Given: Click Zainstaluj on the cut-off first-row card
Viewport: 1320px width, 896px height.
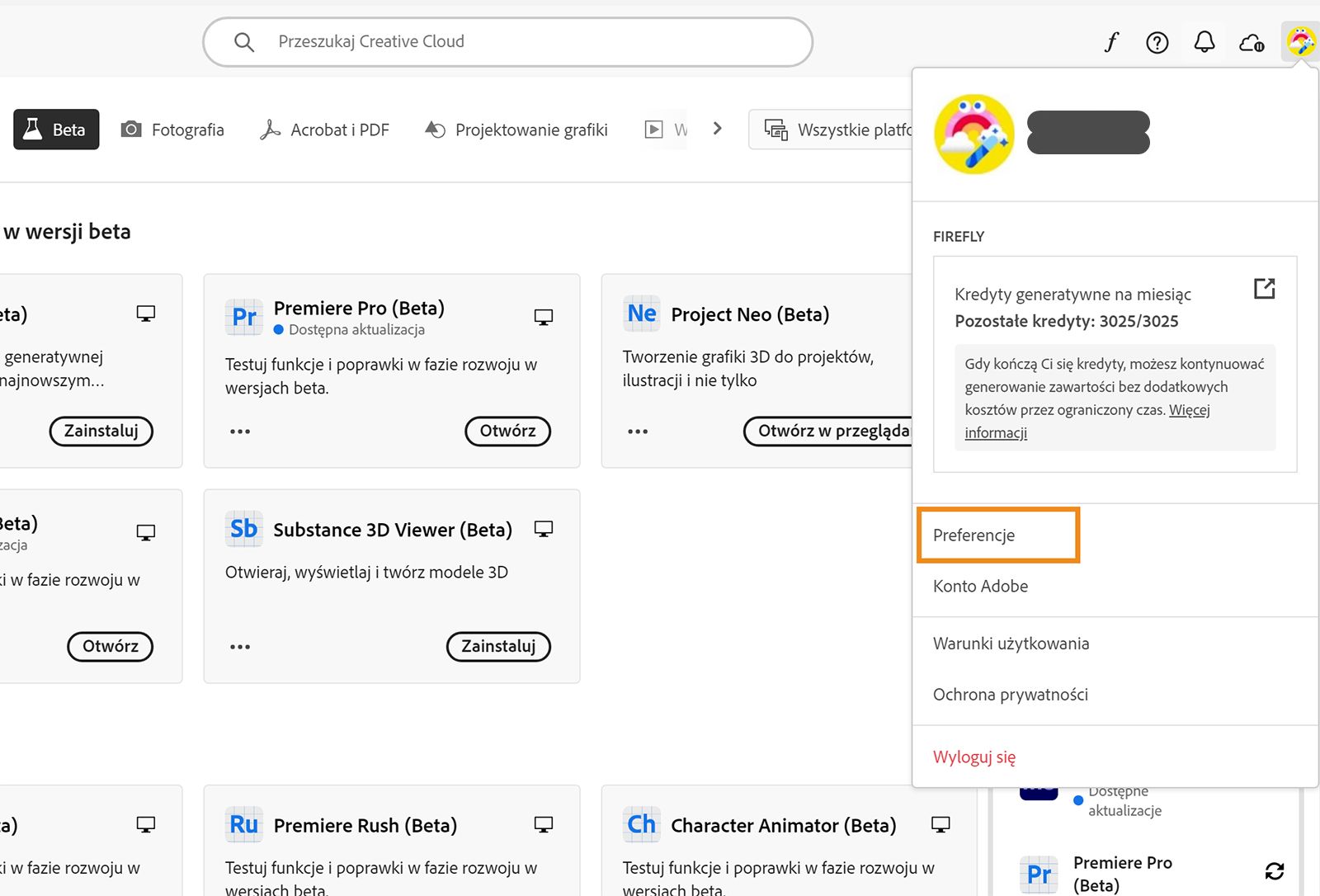Looking at the screenshot, I should 101,431.
